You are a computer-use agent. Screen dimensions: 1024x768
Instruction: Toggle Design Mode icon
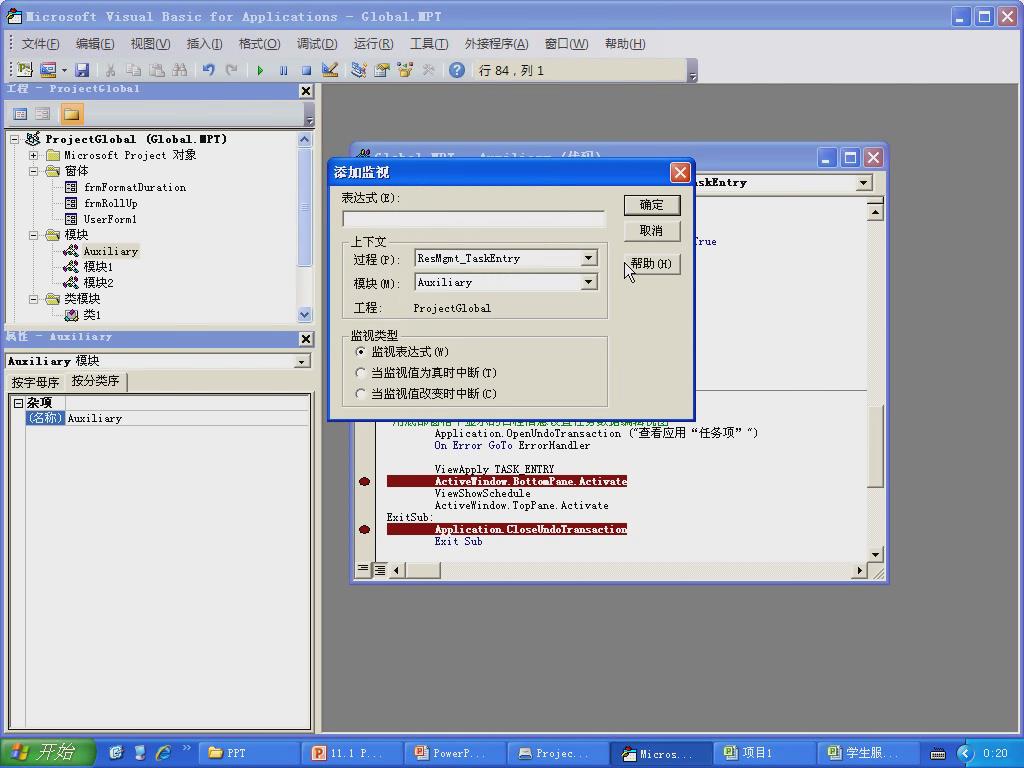click(x=330, y=70)
